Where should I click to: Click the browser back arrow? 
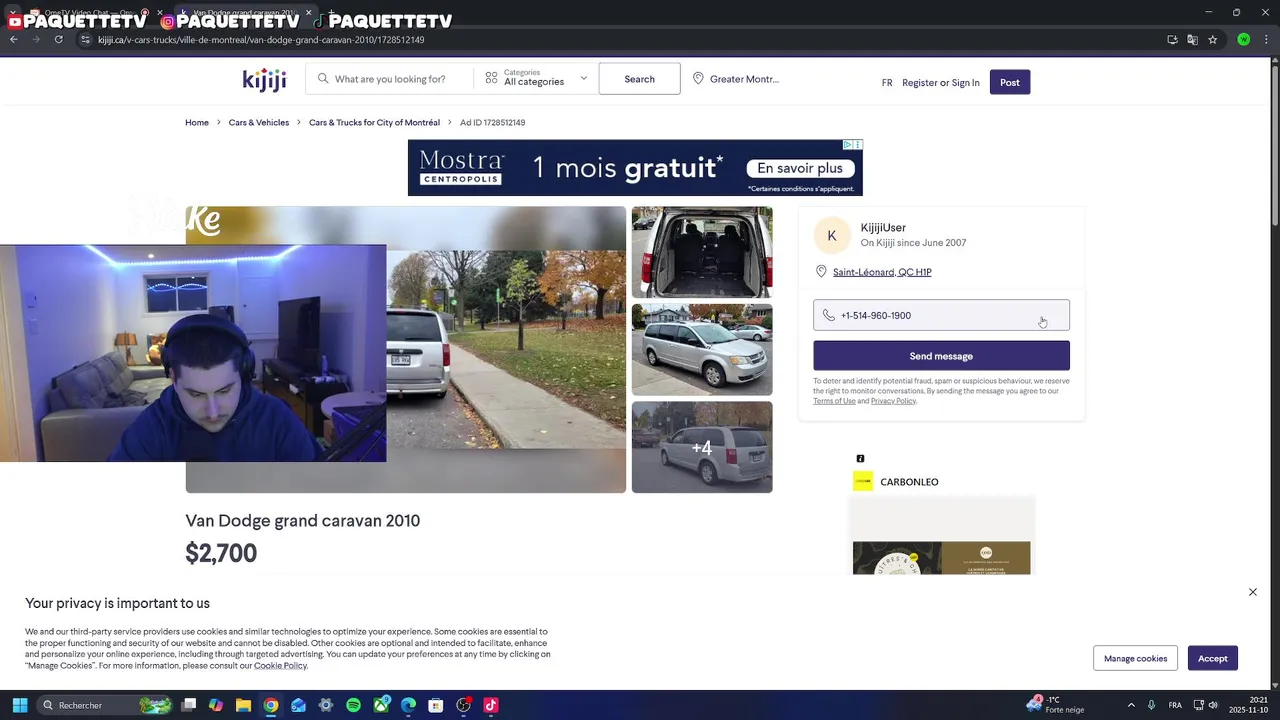pyautogui.click(x=13, y=39)
